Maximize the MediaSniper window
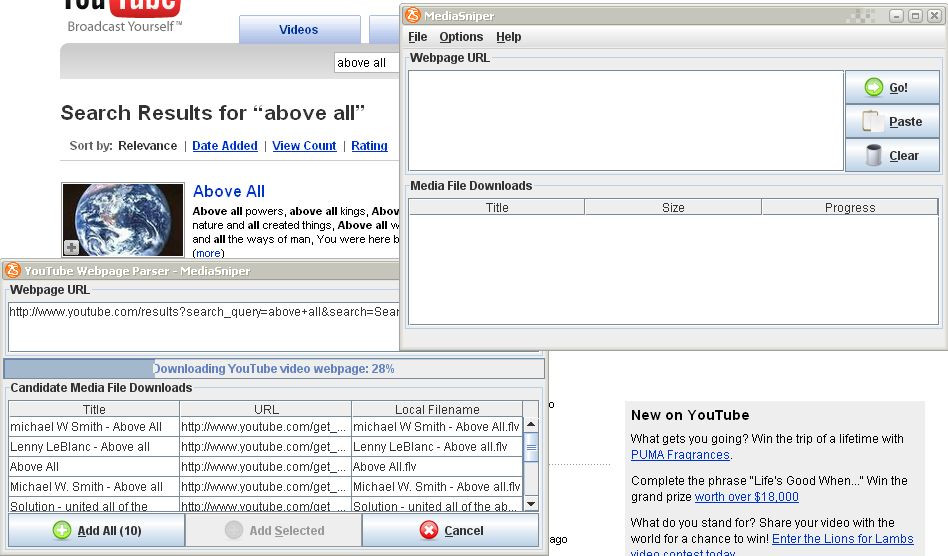 [x=915, y=16]
